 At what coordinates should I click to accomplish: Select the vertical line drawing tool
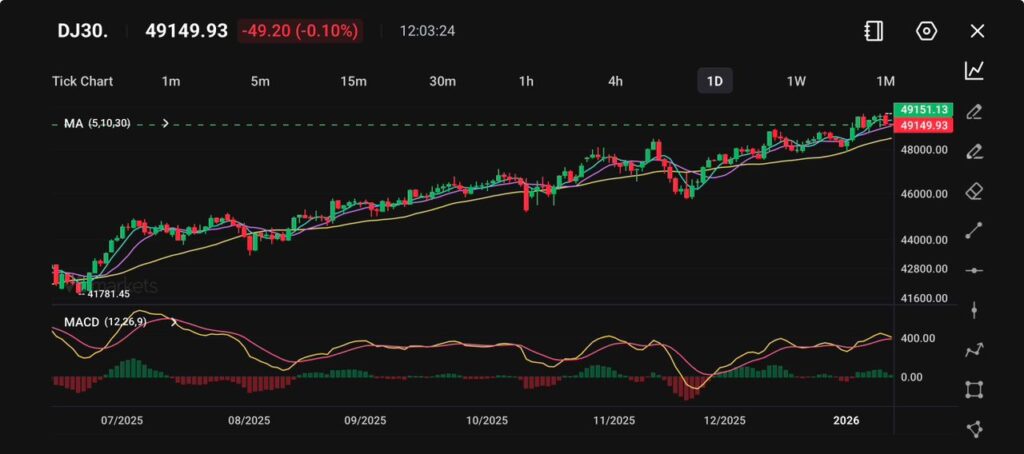[974, 310]
